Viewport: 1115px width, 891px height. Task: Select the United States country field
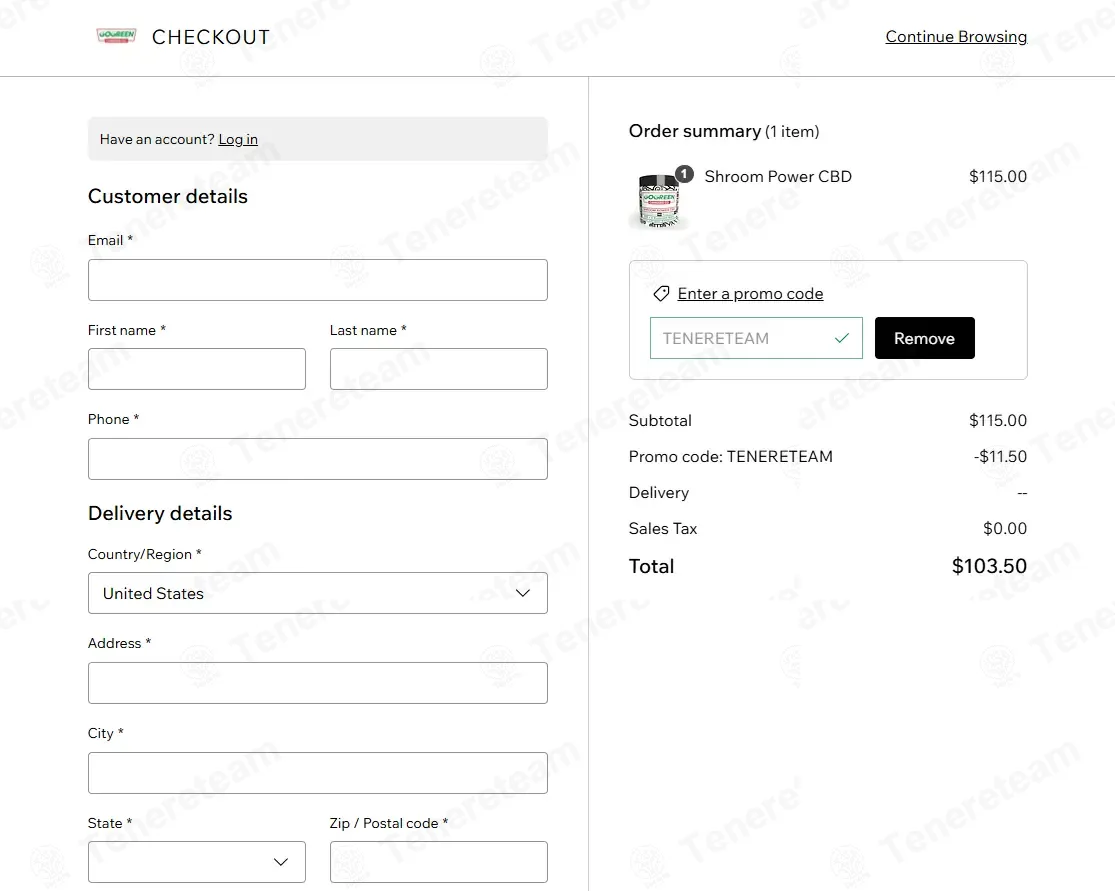pos(318,593)
